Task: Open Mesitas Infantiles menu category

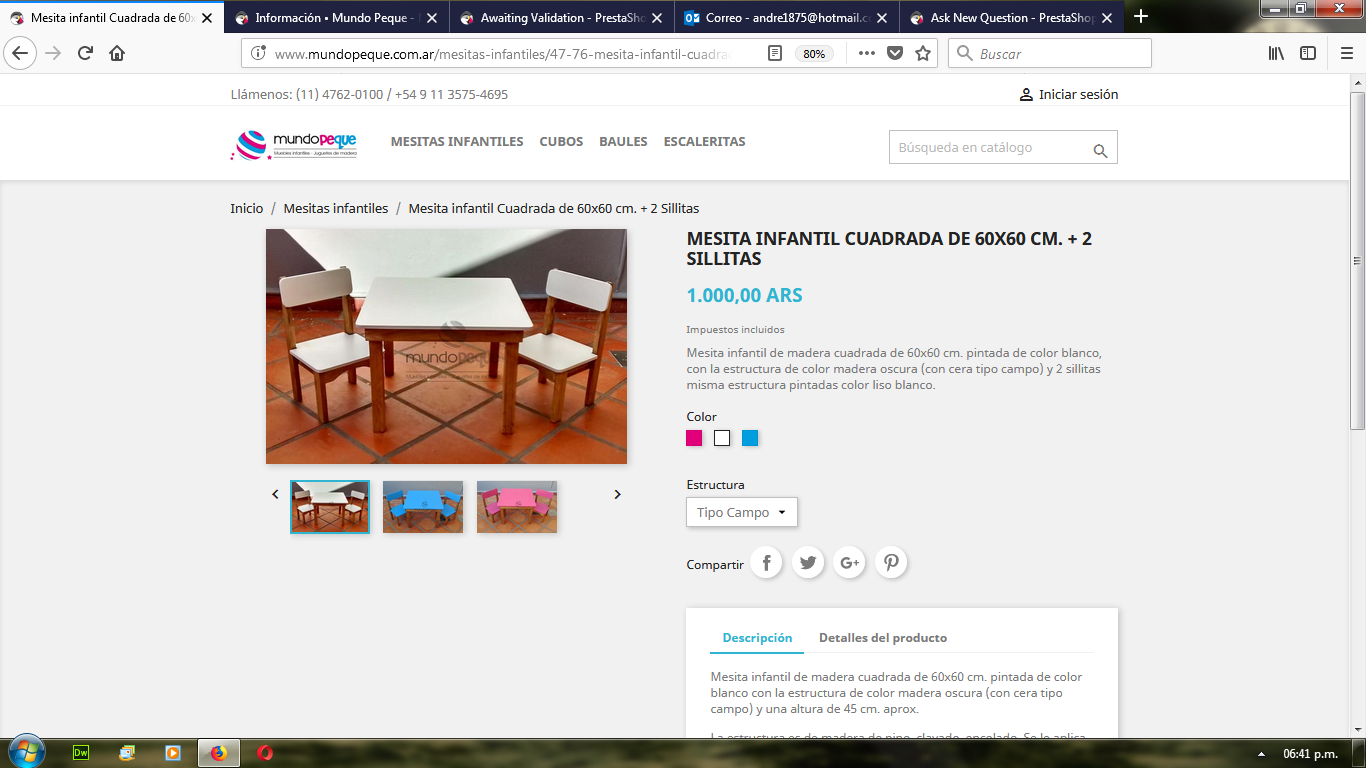Action: coord(457,142)
